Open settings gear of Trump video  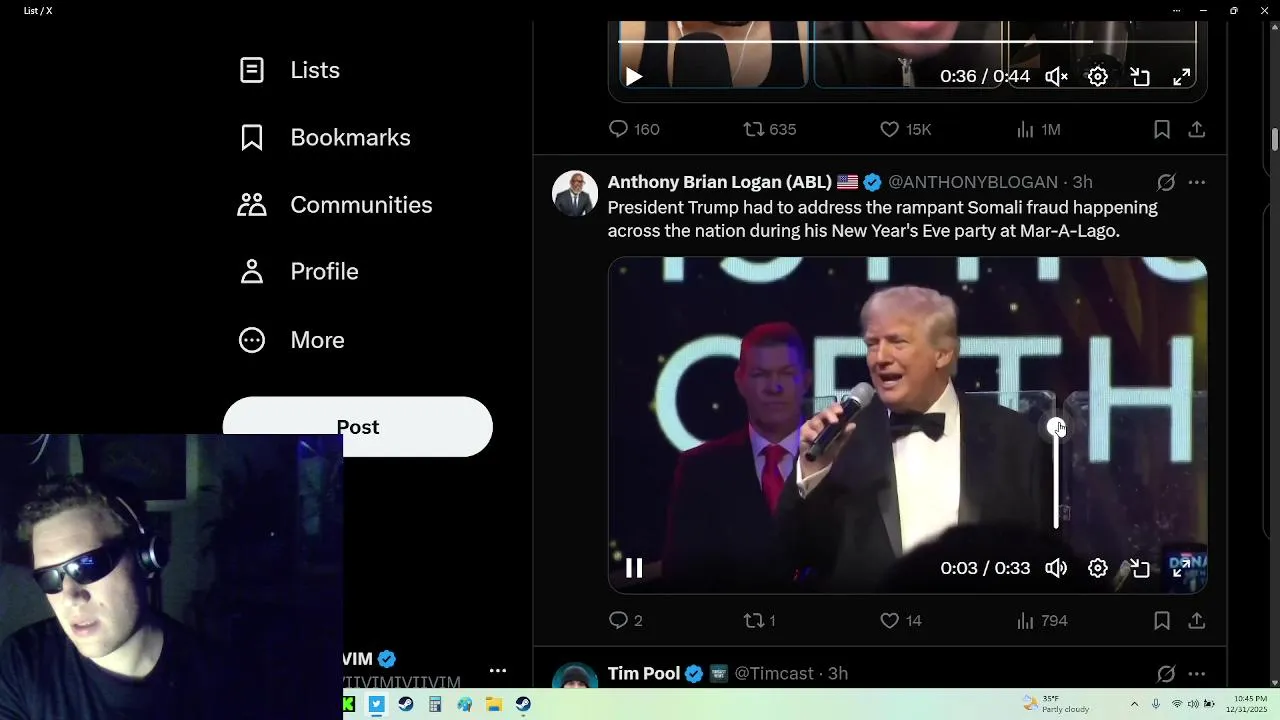coord(1098,568)
